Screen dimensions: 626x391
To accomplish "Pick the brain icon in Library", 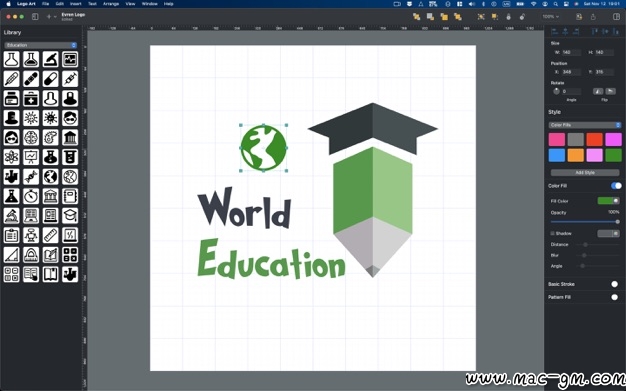I will click(31, 138).
